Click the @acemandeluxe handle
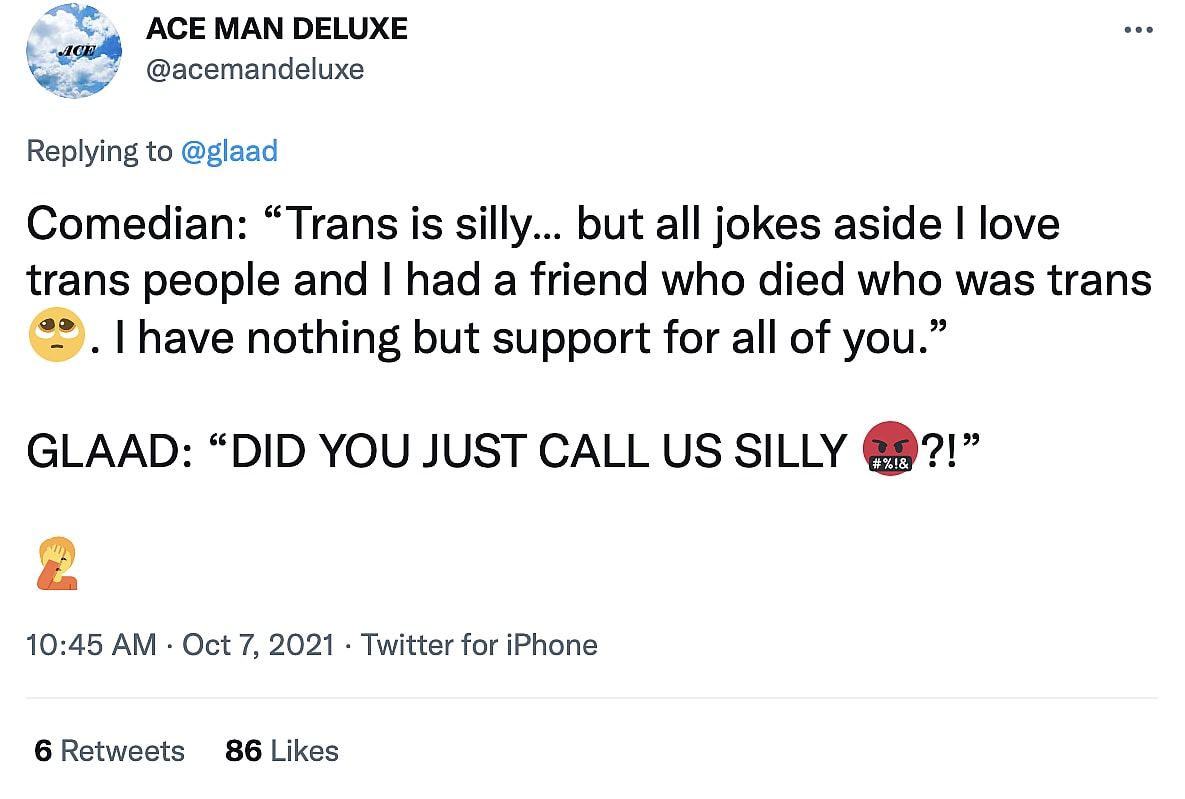 click(255, 69)
